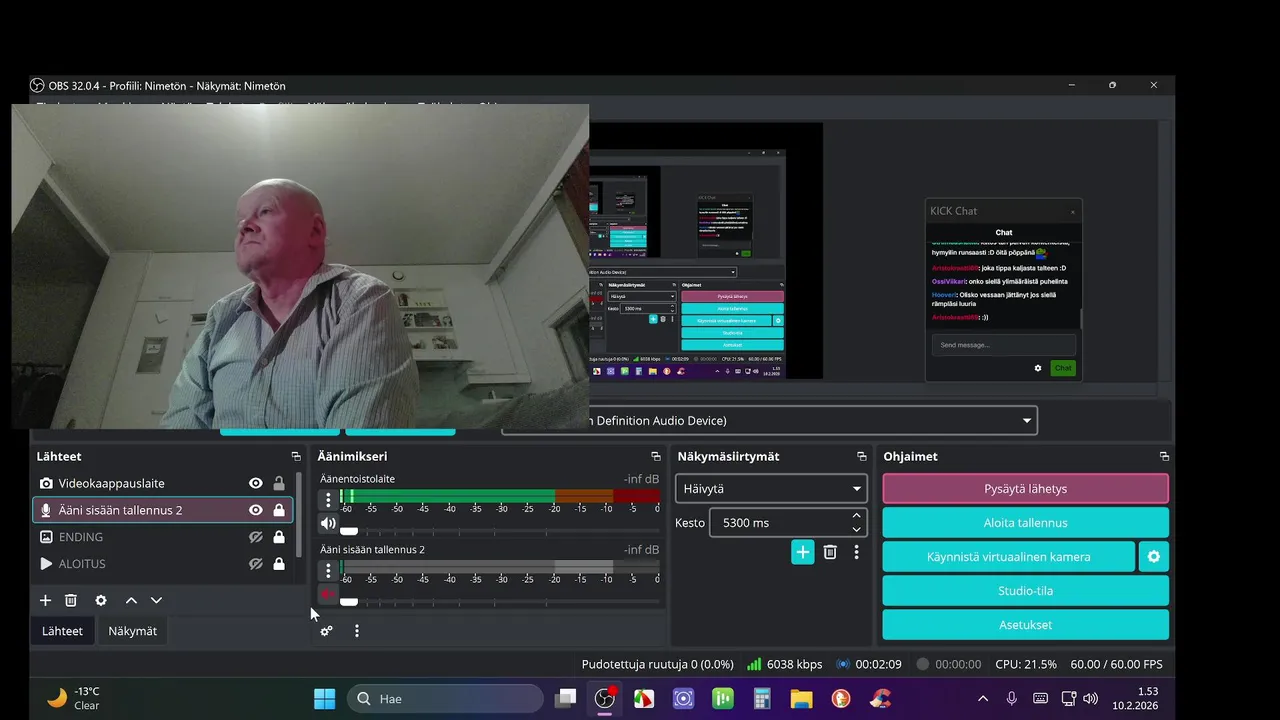Image resolution: width=1280 pixels, height=720 pixels.
Task: Open KICK Chat settings gear icon
Action: (x=1038, y=368)
